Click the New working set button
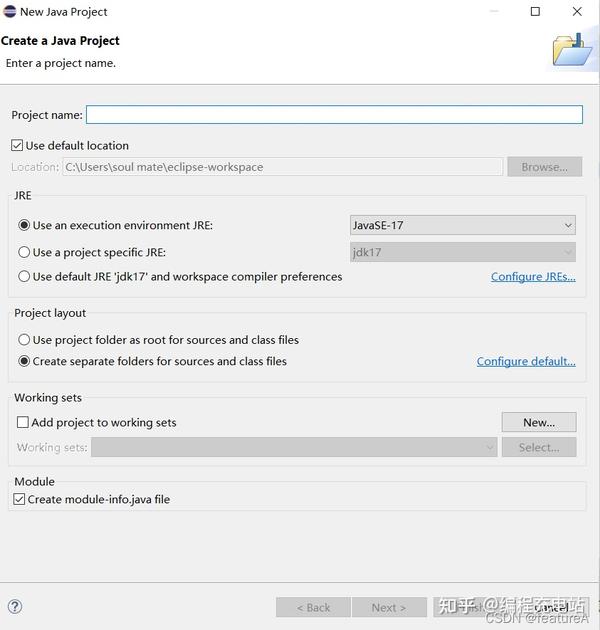This screenshot has height=630, width=600. tap(539, 422)
